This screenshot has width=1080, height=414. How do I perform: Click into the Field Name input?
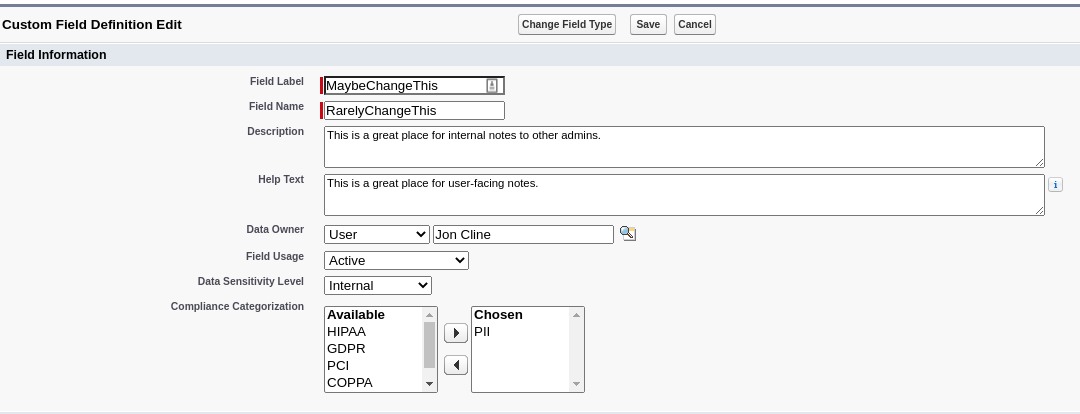[414, 111]
